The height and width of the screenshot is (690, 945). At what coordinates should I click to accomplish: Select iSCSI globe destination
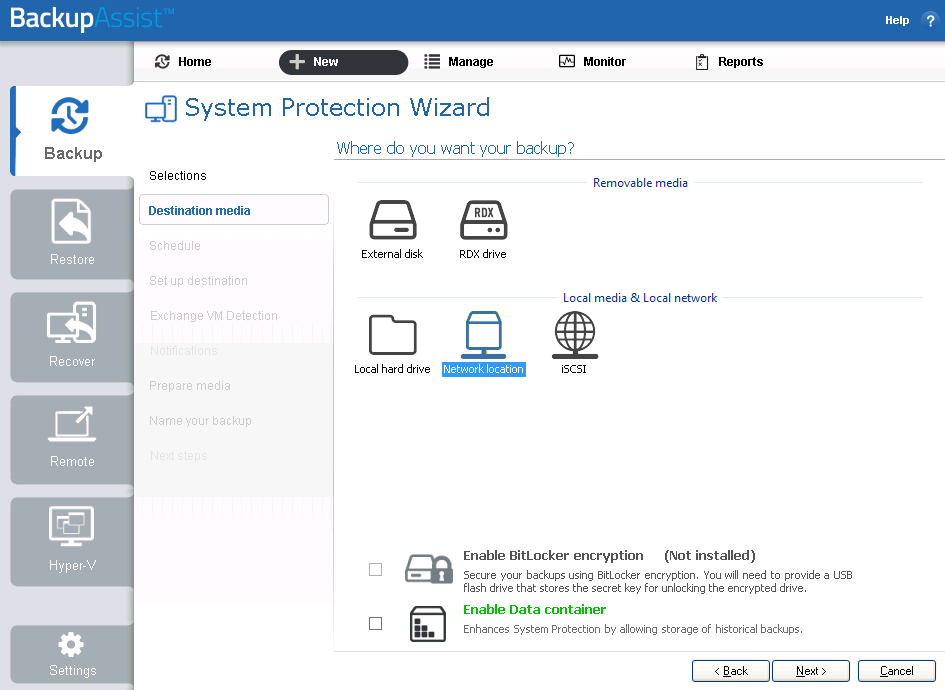(574, 344)
